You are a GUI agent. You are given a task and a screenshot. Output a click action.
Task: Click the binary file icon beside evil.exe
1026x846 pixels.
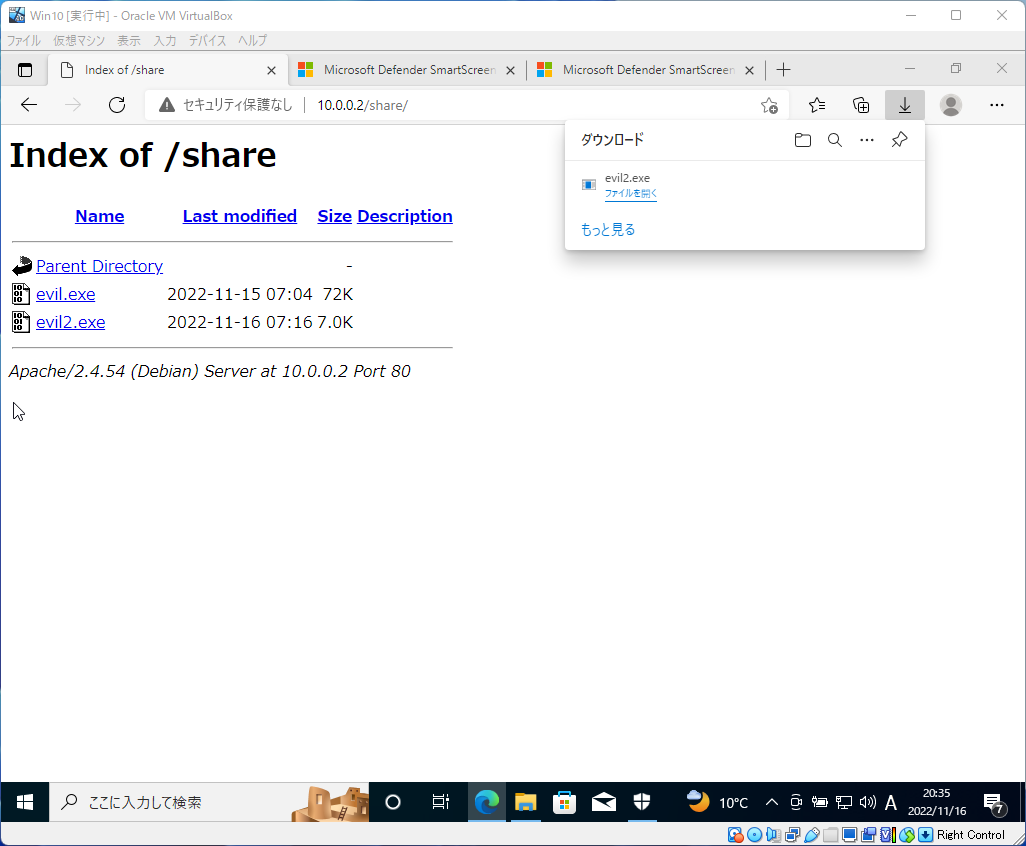[21, 294]
